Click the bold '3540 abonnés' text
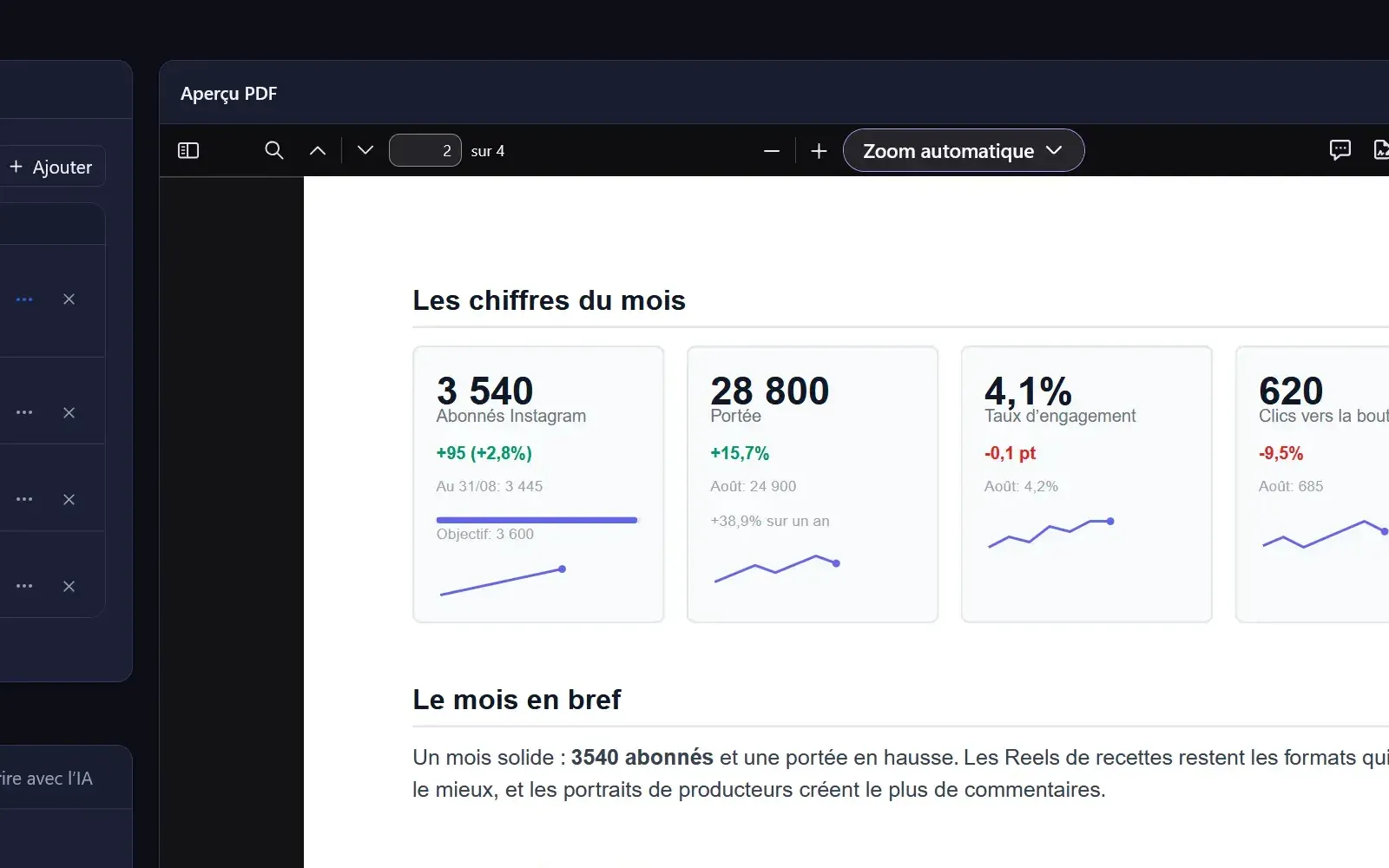This screenshot has width=1389, height=868. 642,757
